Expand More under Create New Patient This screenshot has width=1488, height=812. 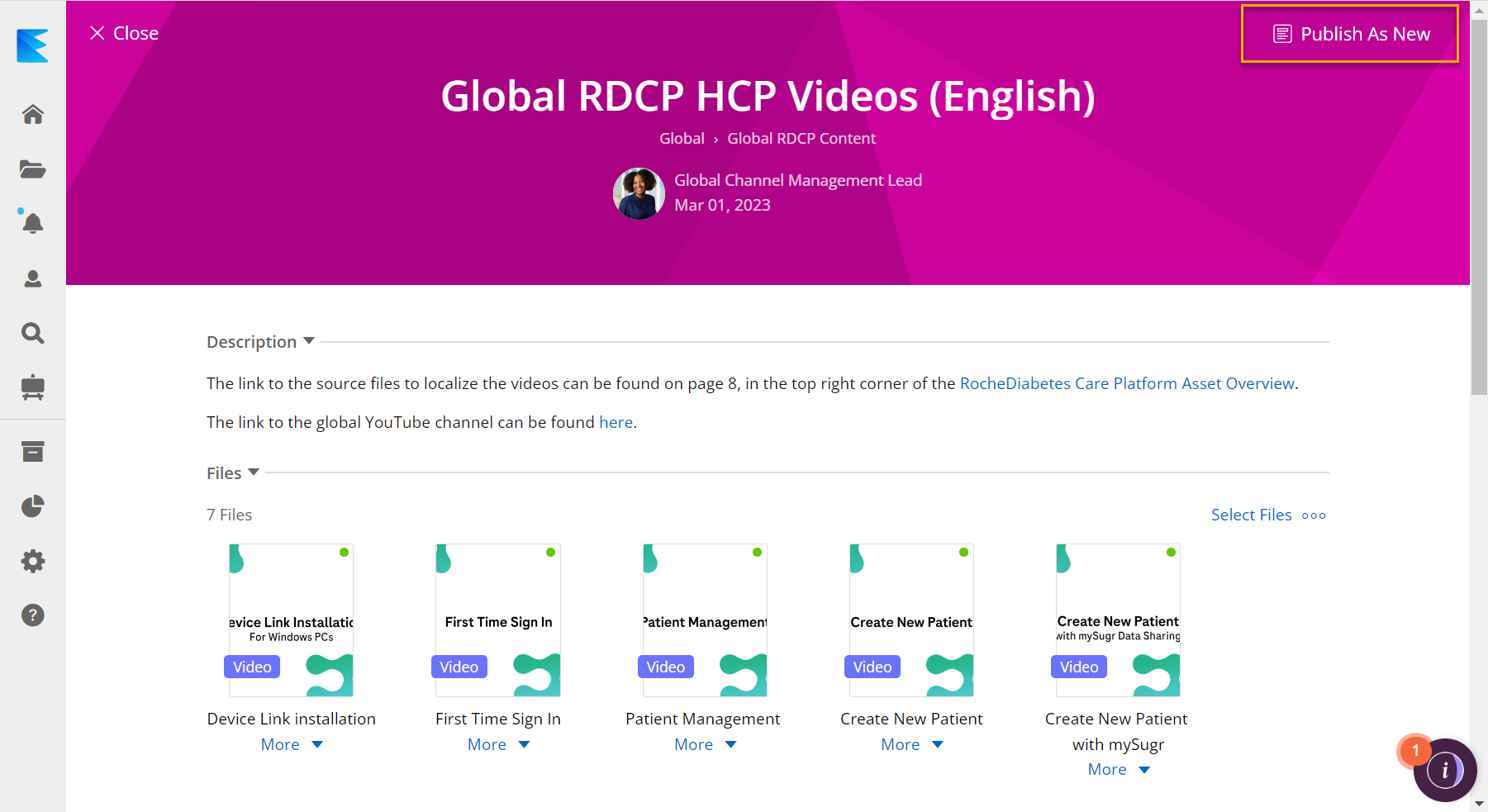point(911,744)
